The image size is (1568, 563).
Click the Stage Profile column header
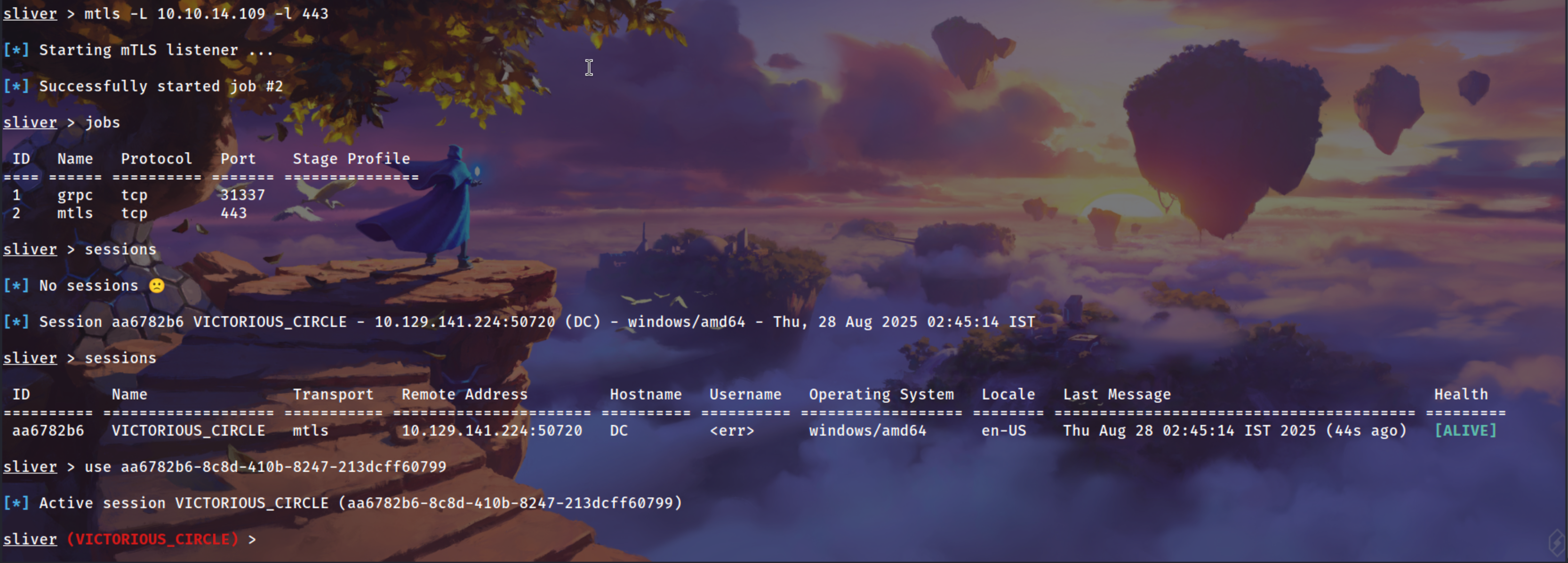351,159
